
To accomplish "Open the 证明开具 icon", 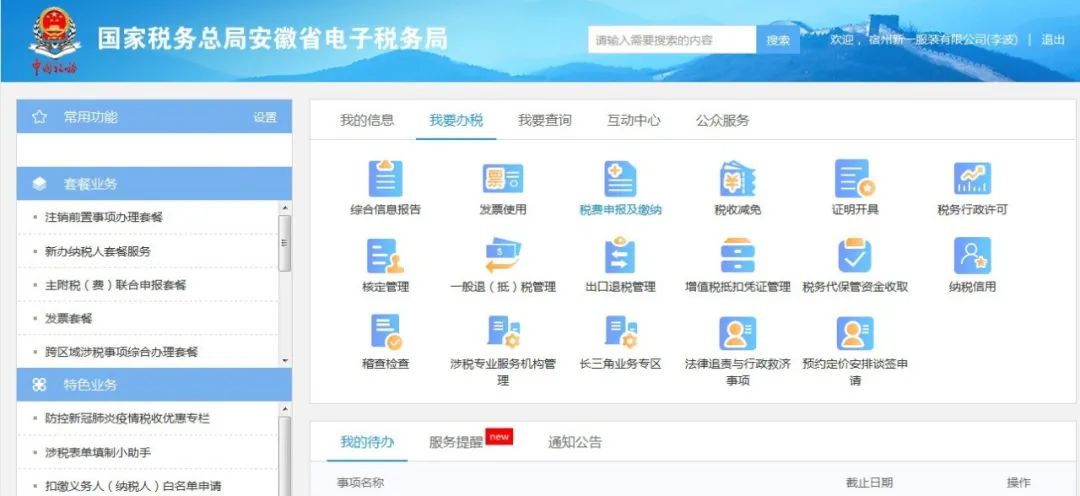I will (x=855, y=179).
